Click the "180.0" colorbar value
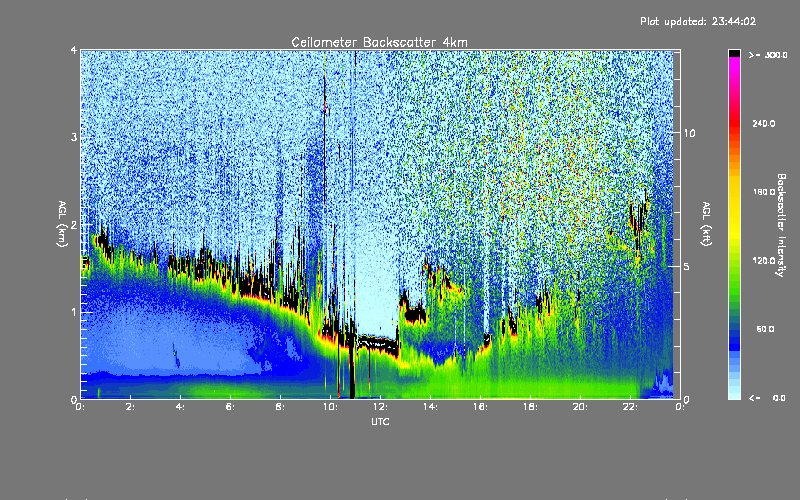The height and width of the screenshot is (500, 800). (x=764, y=192)
